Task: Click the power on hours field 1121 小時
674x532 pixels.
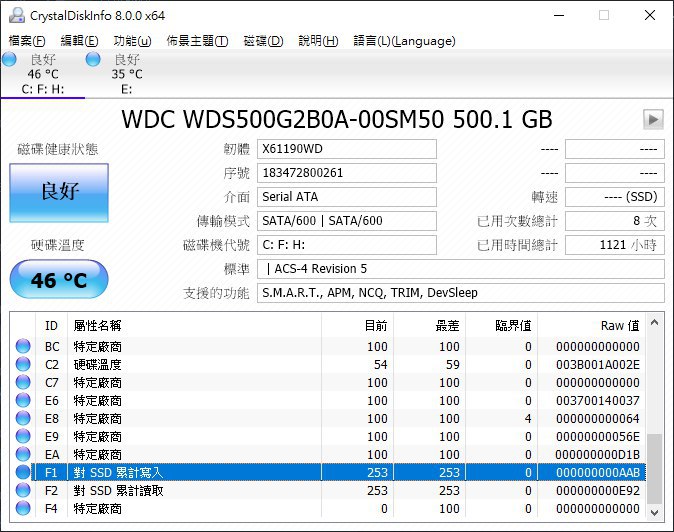Action: 615,245
